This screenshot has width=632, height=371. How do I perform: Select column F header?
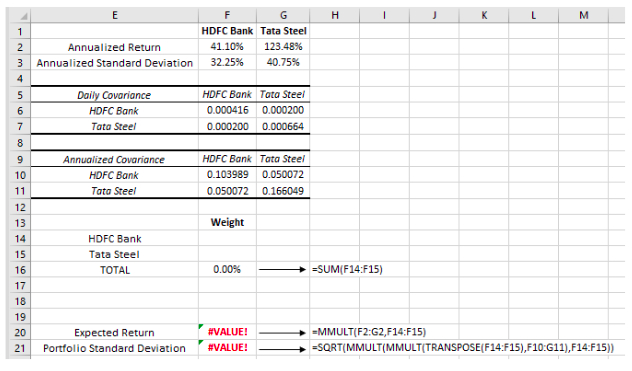click(227, 15)
